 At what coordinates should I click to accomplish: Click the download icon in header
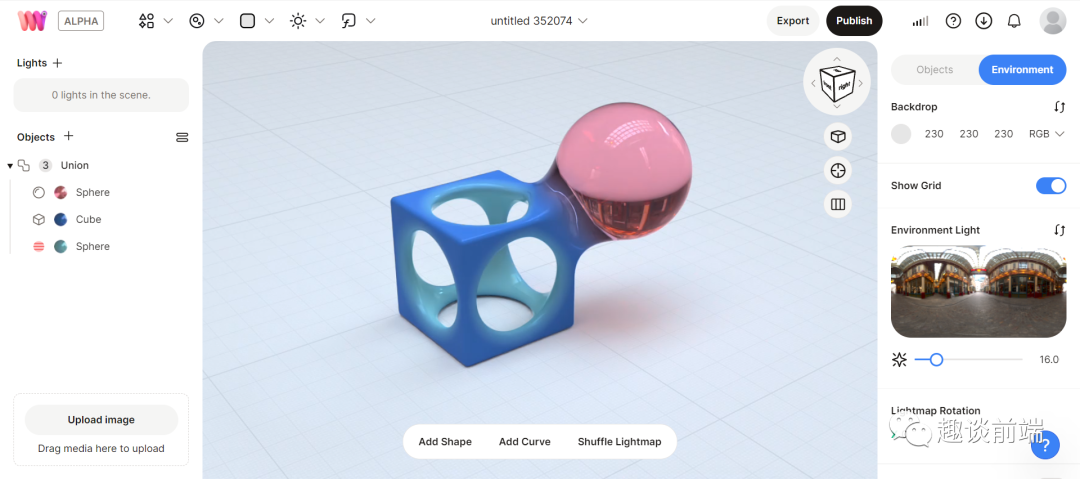[984, 21]
